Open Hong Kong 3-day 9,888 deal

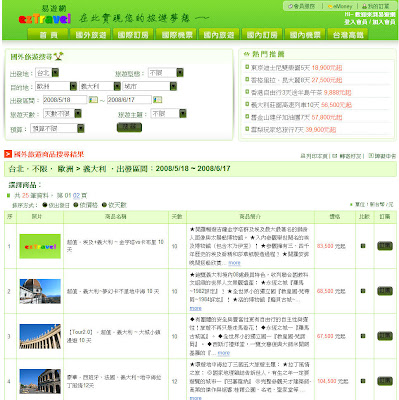click(301, 92)
